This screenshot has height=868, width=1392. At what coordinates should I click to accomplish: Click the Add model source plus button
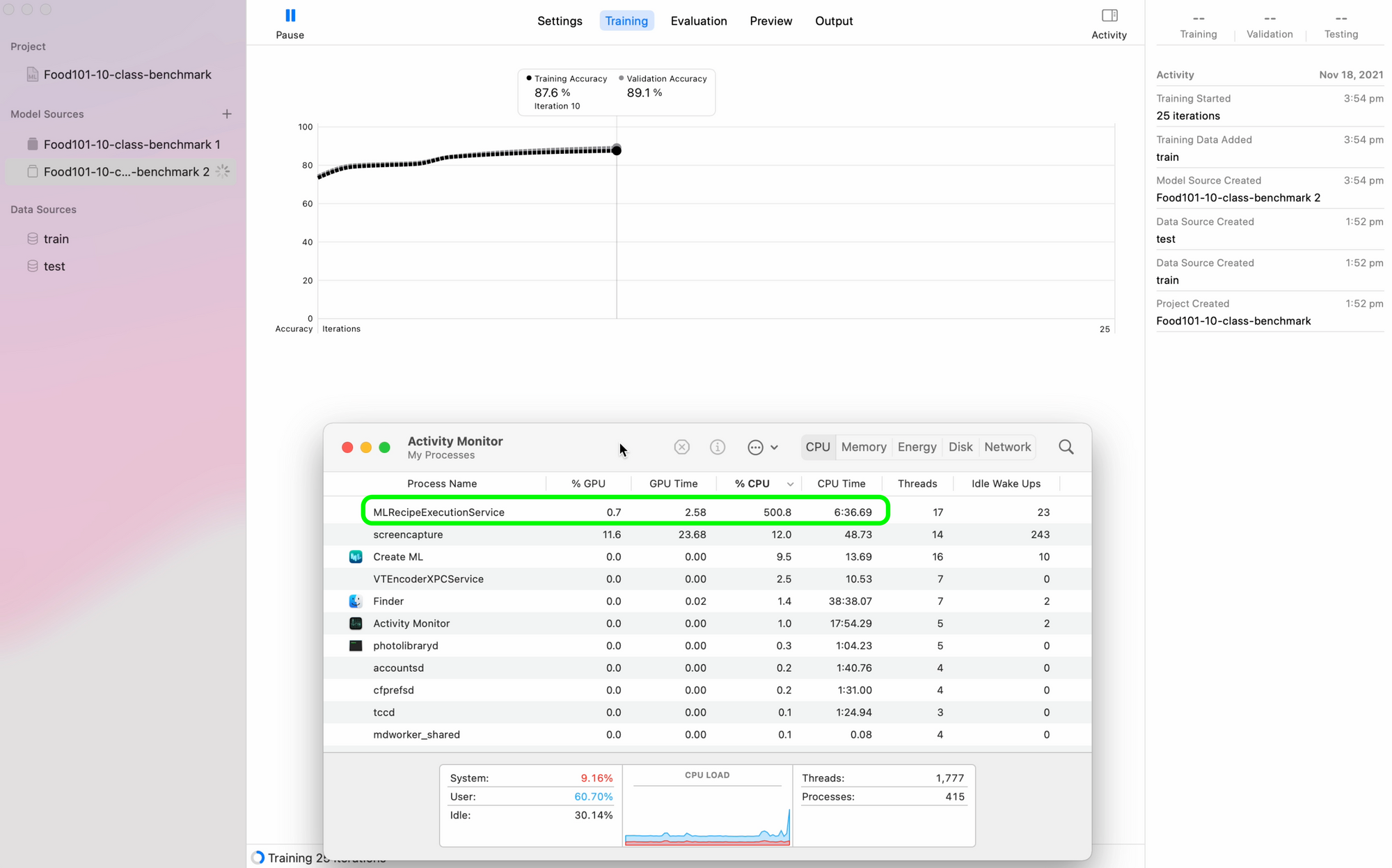tap(227, 113)
